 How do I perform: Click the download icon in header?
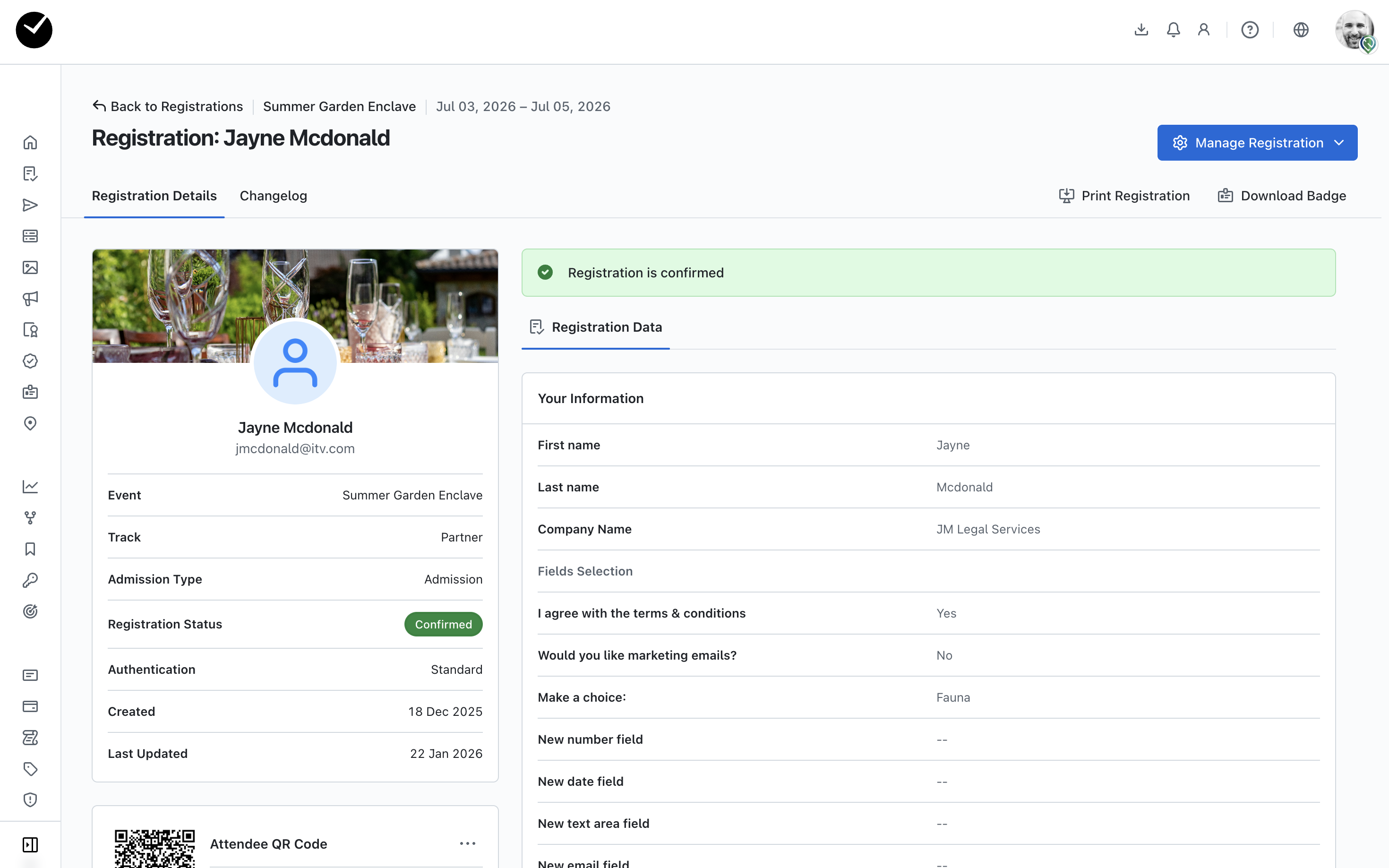(x=1141, y=30)
